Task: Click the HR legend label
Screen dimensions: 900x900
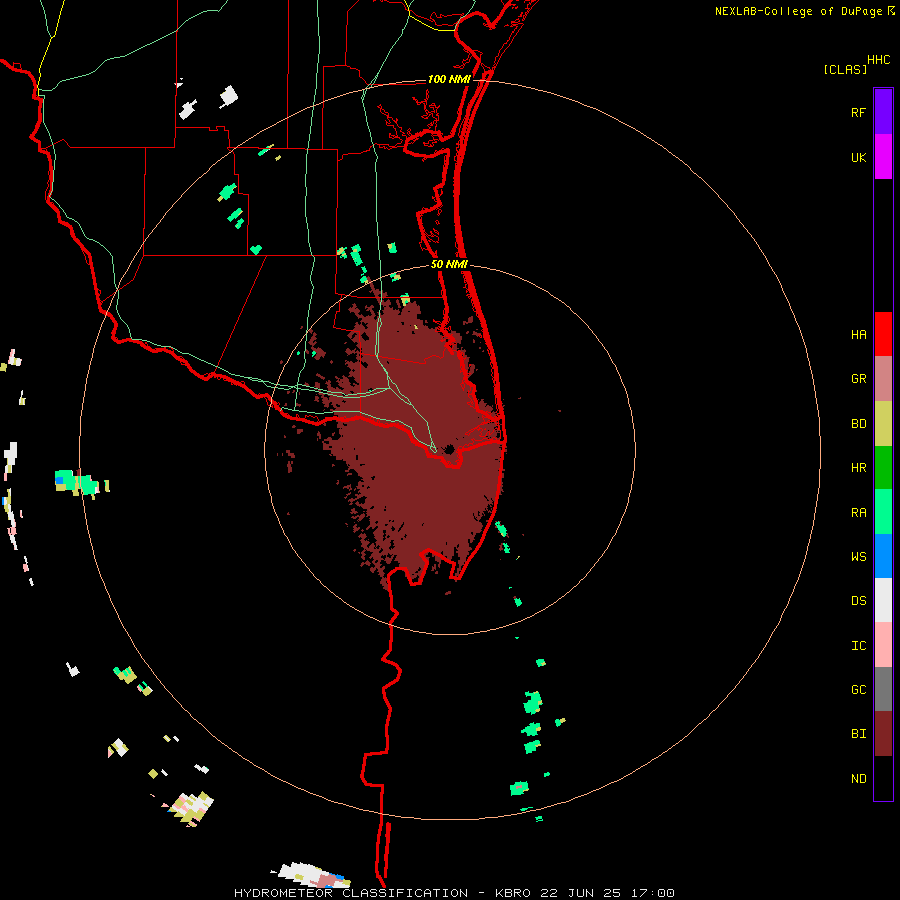Action: (858, 468)
